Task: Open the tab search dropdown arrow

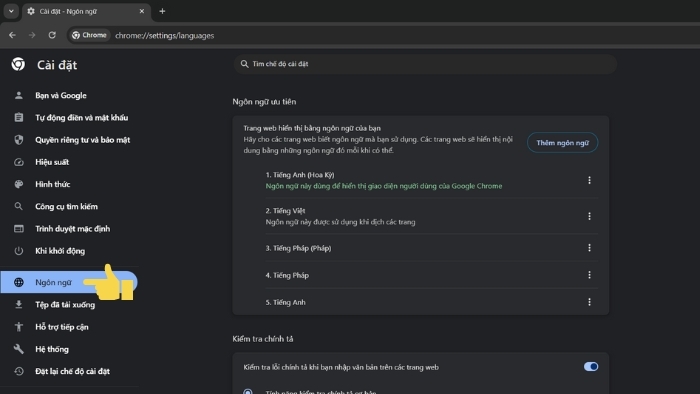Action: (x=11, y=11)
